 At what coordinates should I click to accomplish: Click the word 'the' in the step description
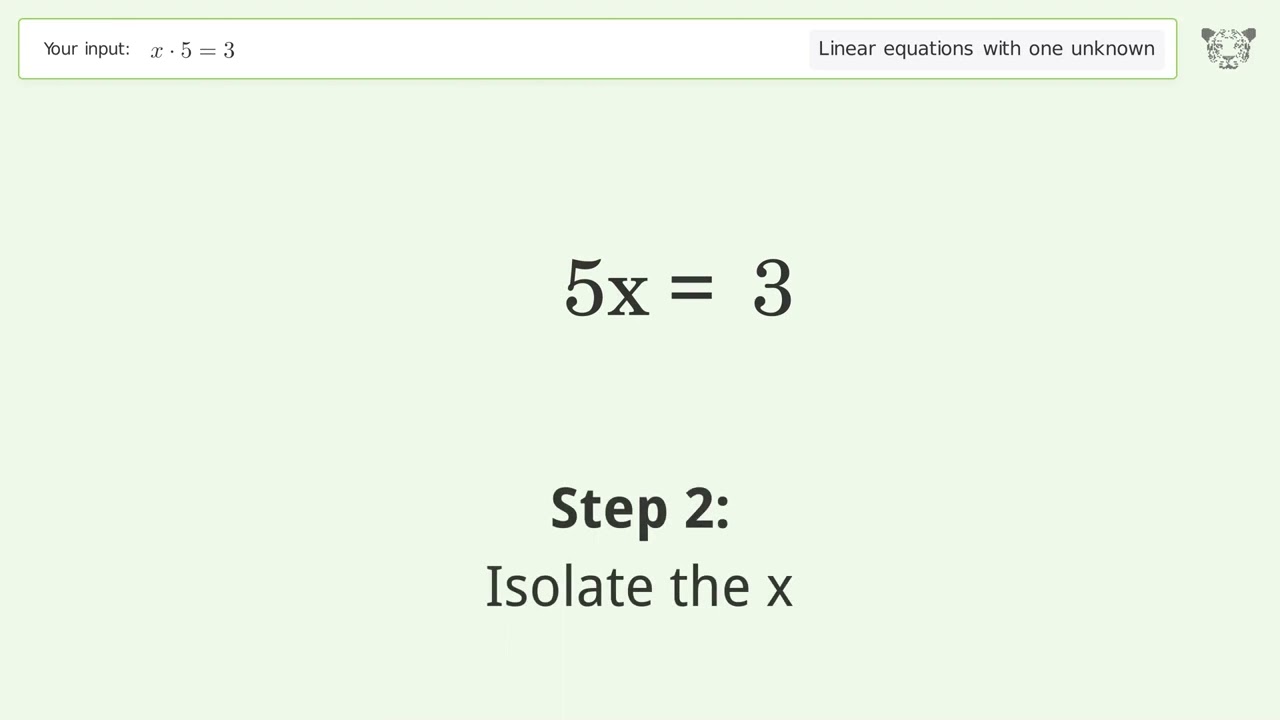pyautogui.click(x=710, y=586)
